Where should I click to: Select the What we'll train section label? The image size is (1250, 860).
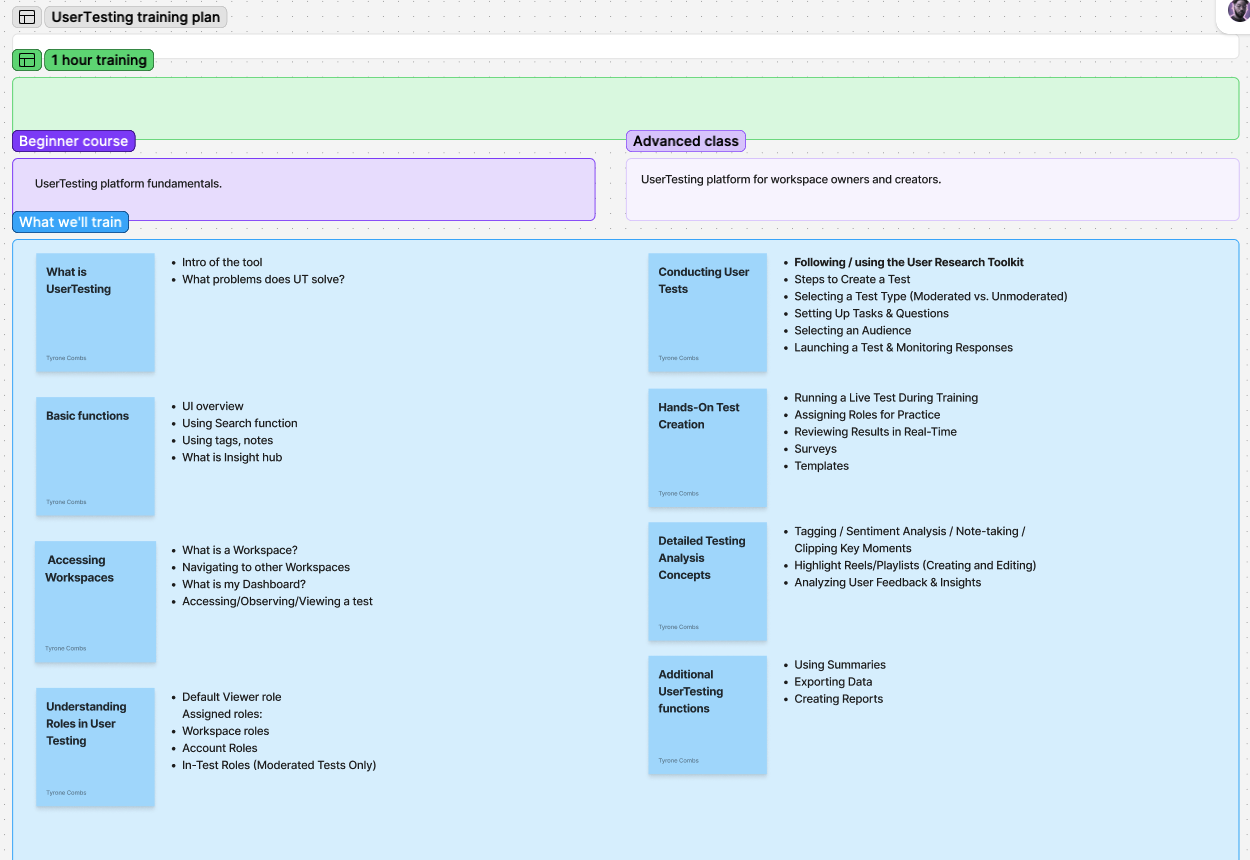(71, 222)
